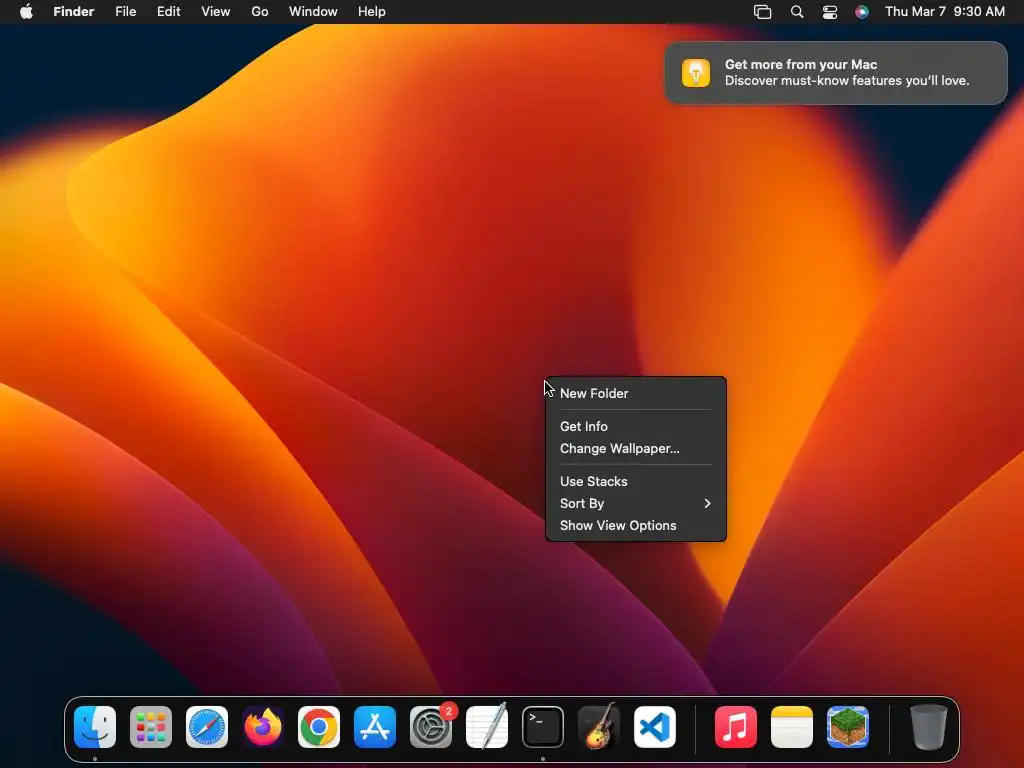Open System Settings with badge 2
The image size is (1024, 768).
[x=431, y=726]
